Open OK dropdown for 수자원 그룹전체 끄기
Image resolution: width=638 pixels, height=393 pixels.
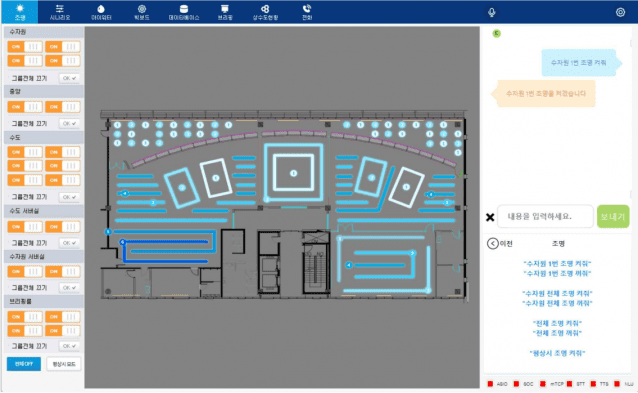point(69,78)
